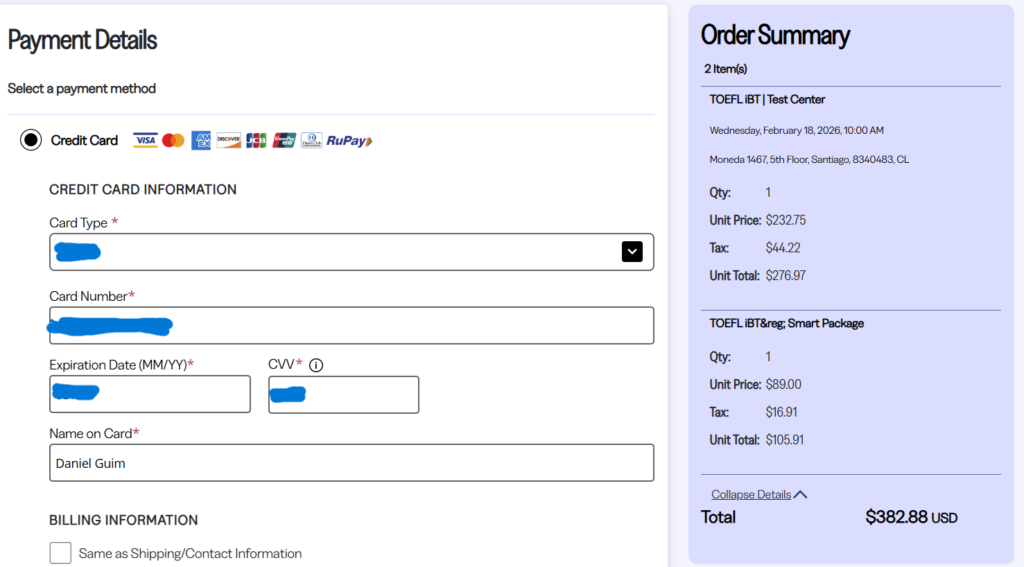1024x567 pixels.
Task: Click the Discover card logo
Action: click(229, 140)
